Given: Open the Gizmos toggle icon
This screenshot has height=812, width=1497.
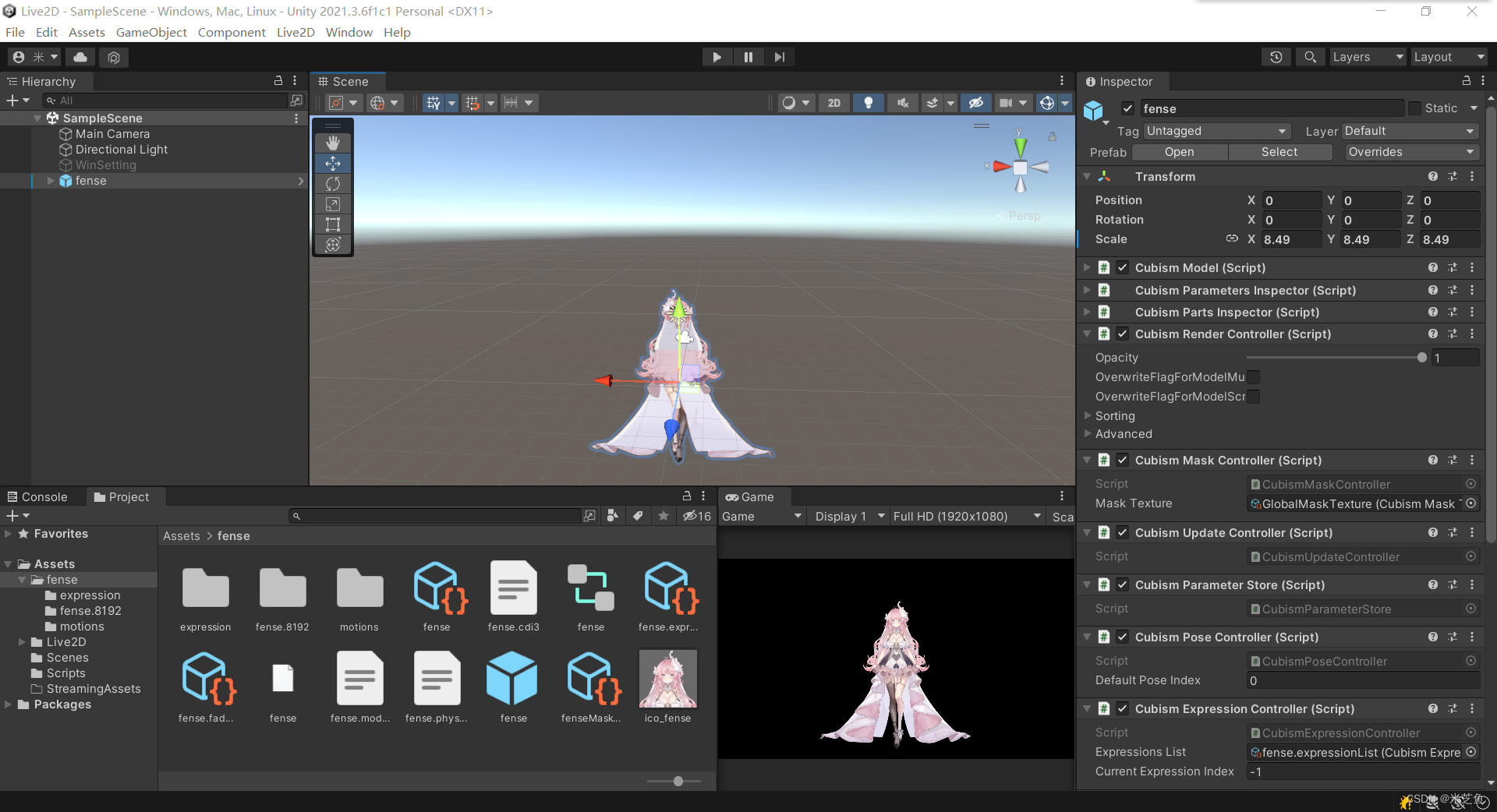Looking at the screenshot, I should (x=1047, y=103).
